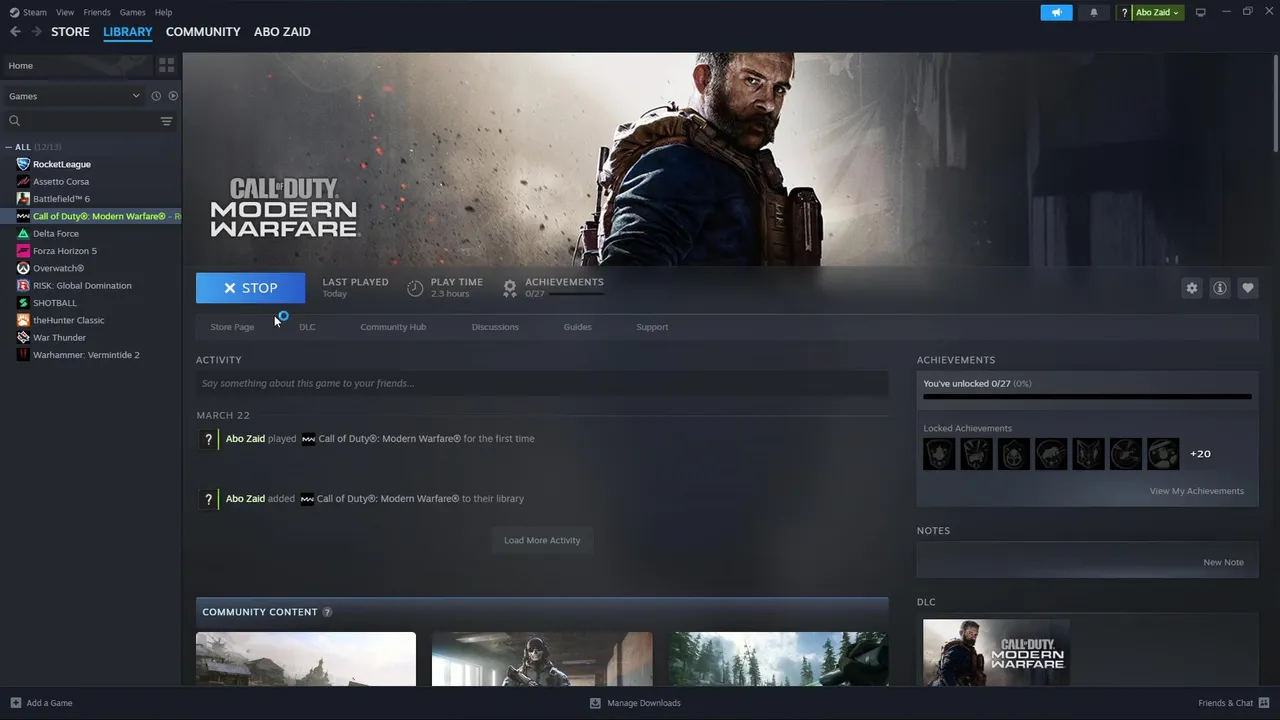This screenshot has height=720, width=1280.
Task: Open the Support link
Action: pyautogui.click(x=652, y=327)
